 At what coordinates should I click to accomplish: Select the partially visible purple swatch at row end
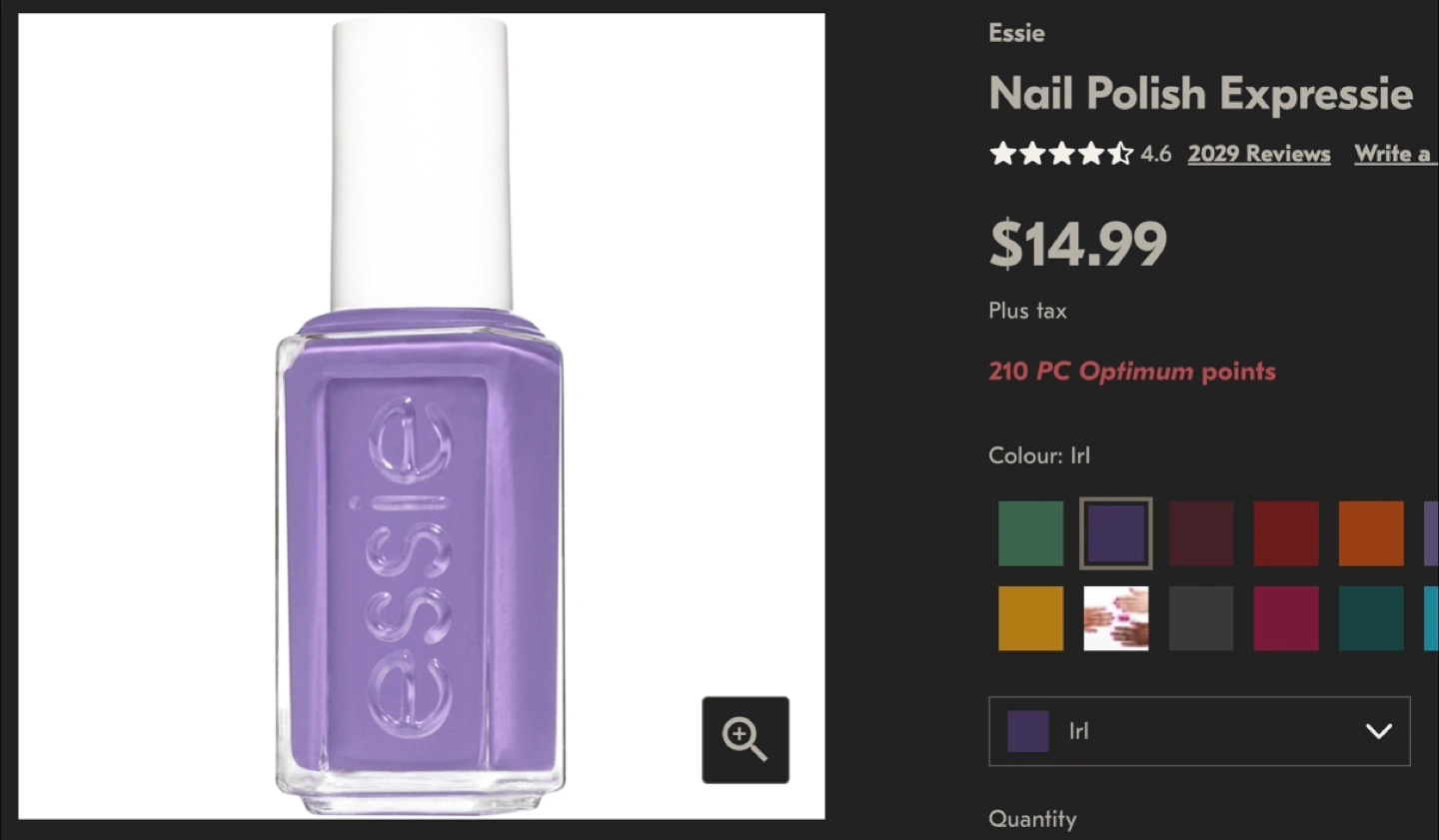click(x=1431, y=533)
